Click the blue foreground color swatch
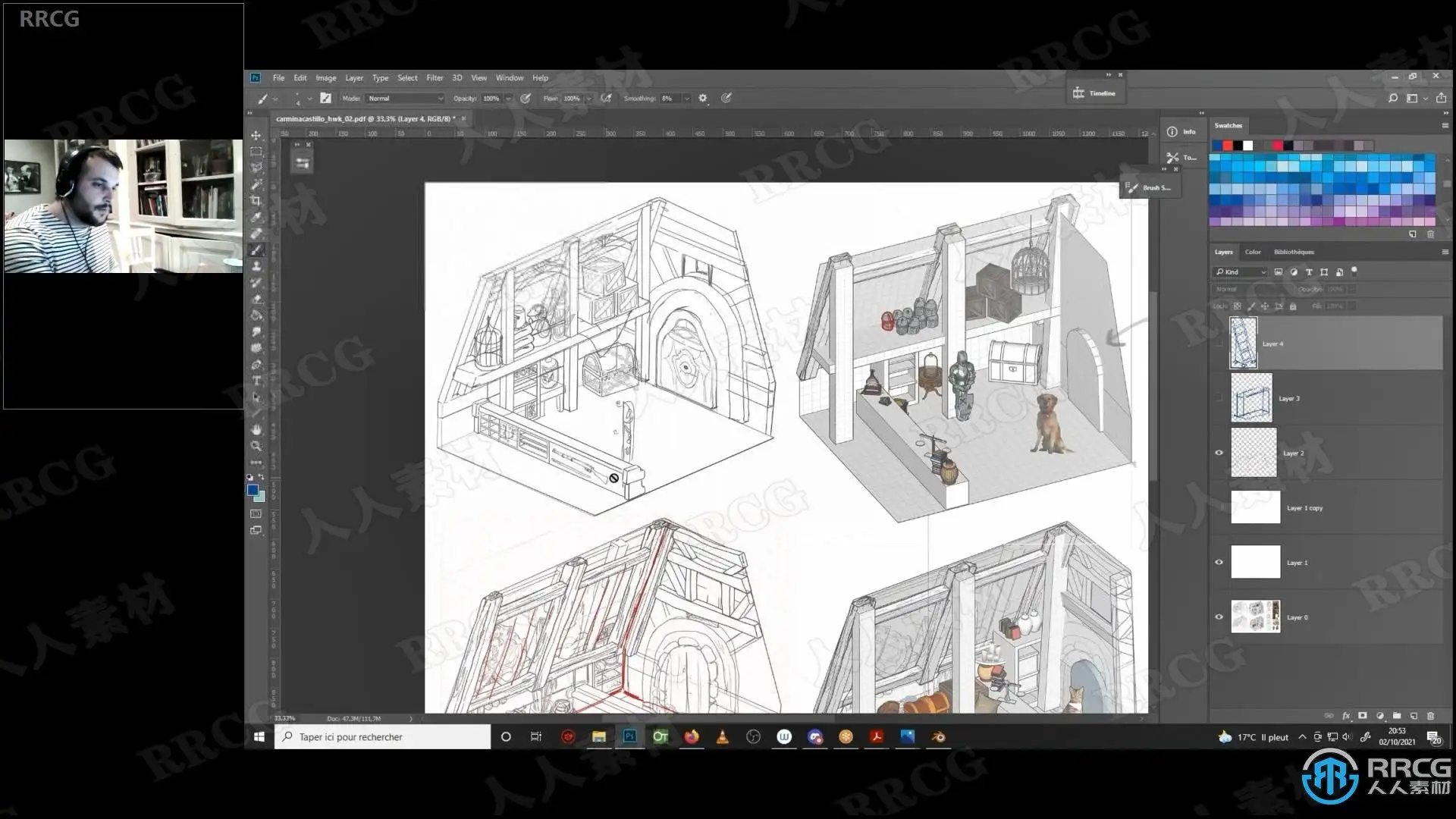The width and height of the screenshot is (1456, 819). pos(253,490)
